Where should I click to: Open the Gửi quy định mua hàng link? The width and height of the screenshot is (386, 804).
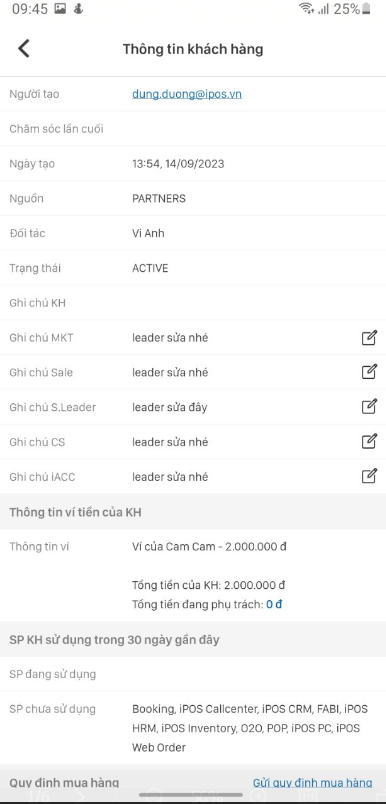(x=312, y=783)
